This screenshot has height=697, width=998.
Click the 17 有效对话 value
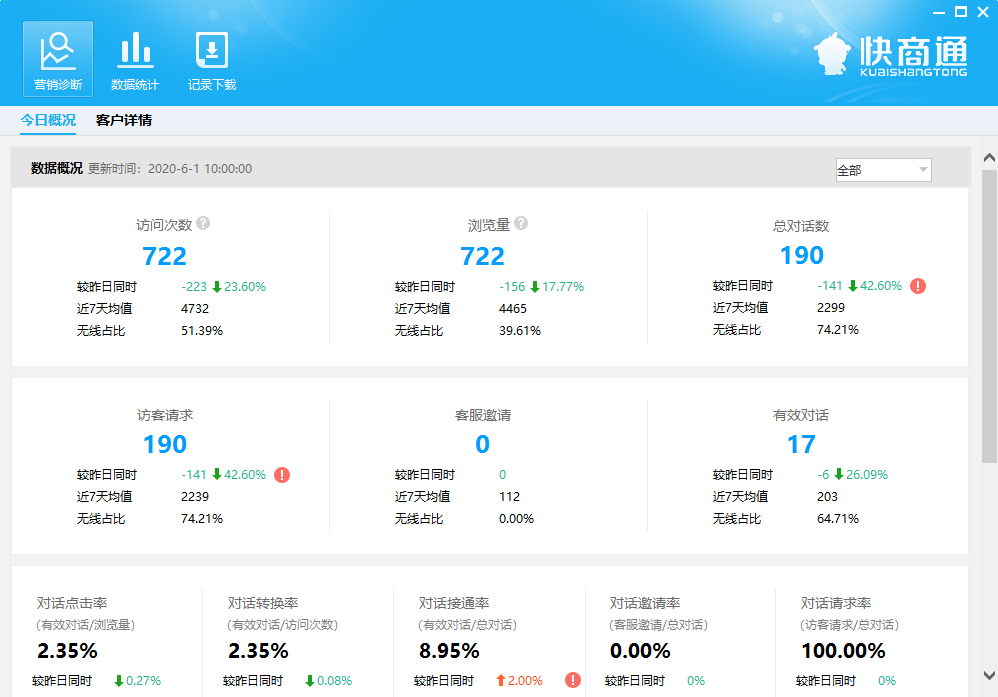801,444
